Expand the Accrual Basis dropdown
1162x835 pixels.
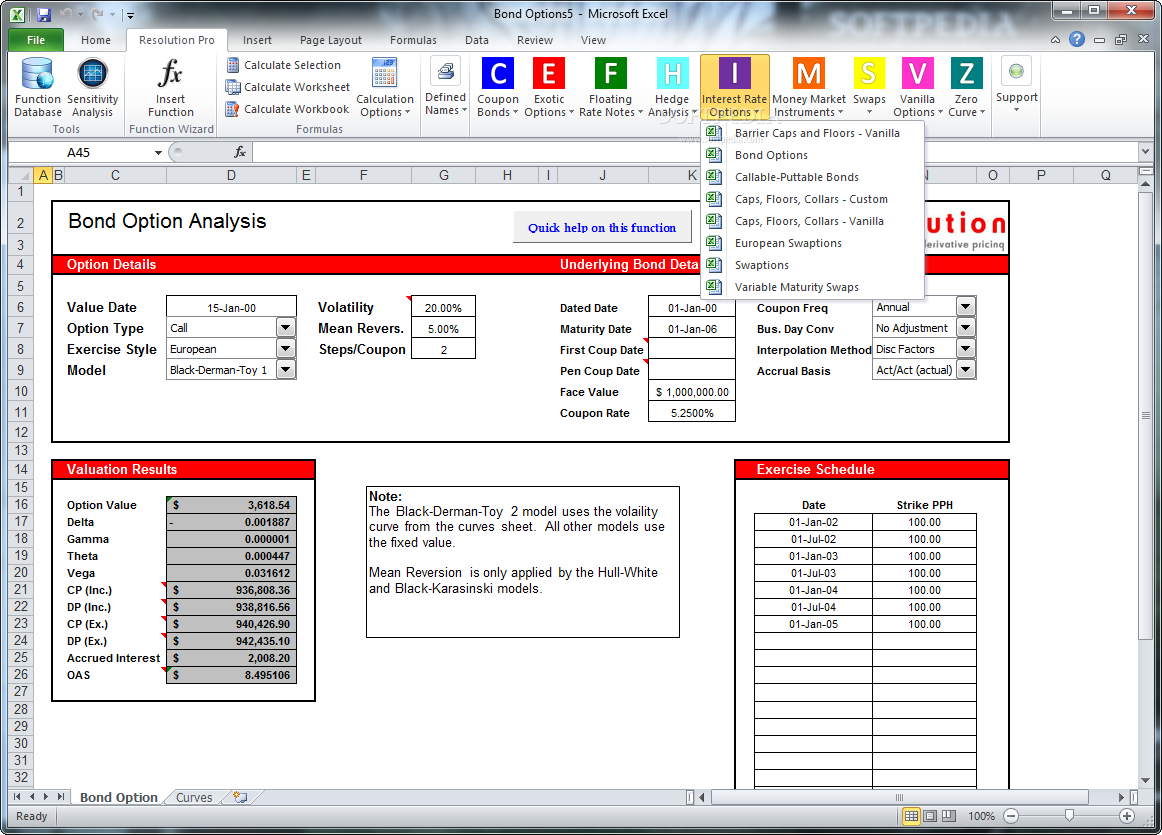coord(965,369)
